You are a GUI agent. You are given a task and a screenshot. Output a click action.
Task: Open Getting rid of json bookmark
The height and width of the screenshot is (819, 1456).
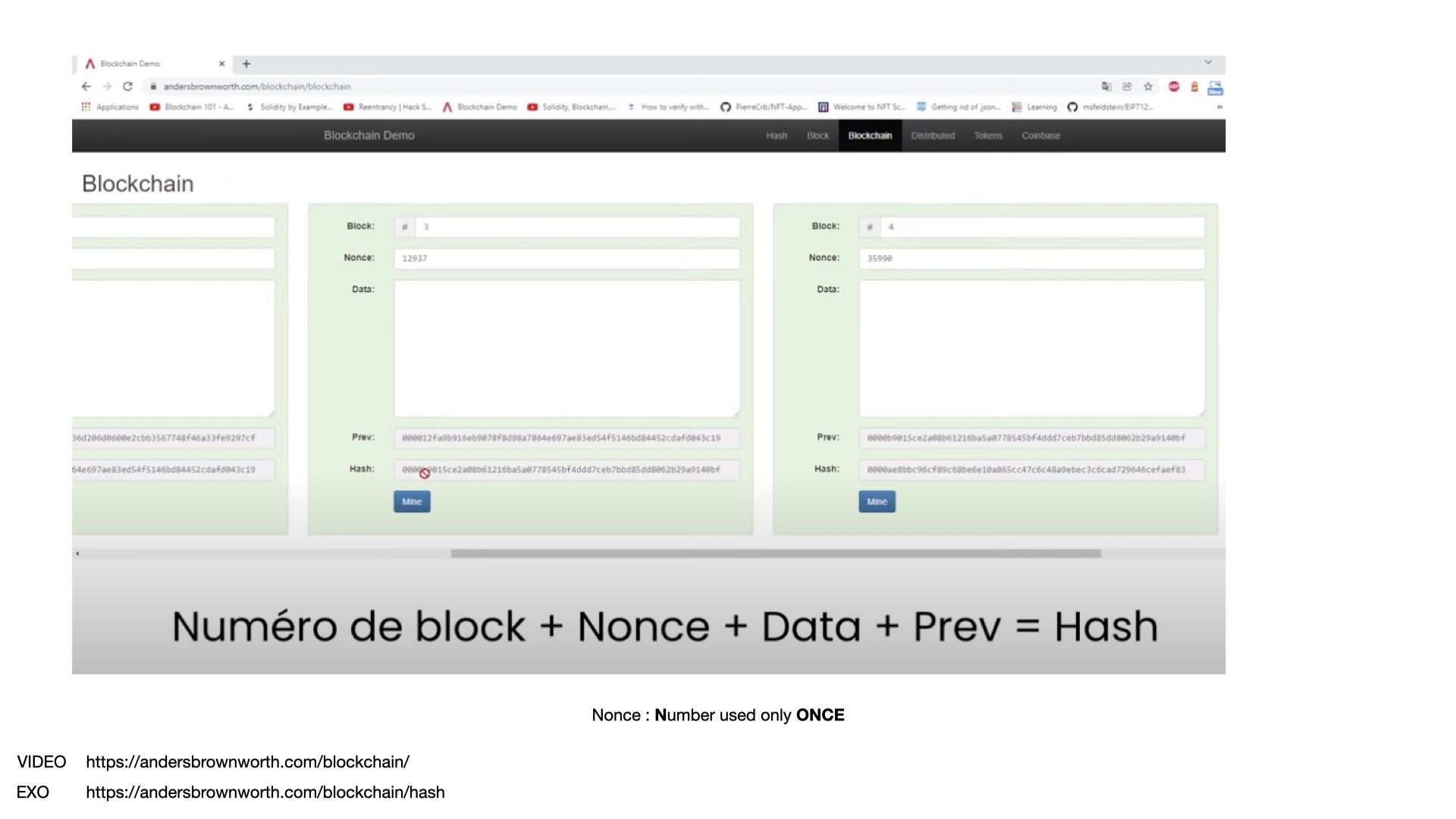coord(959,107)
